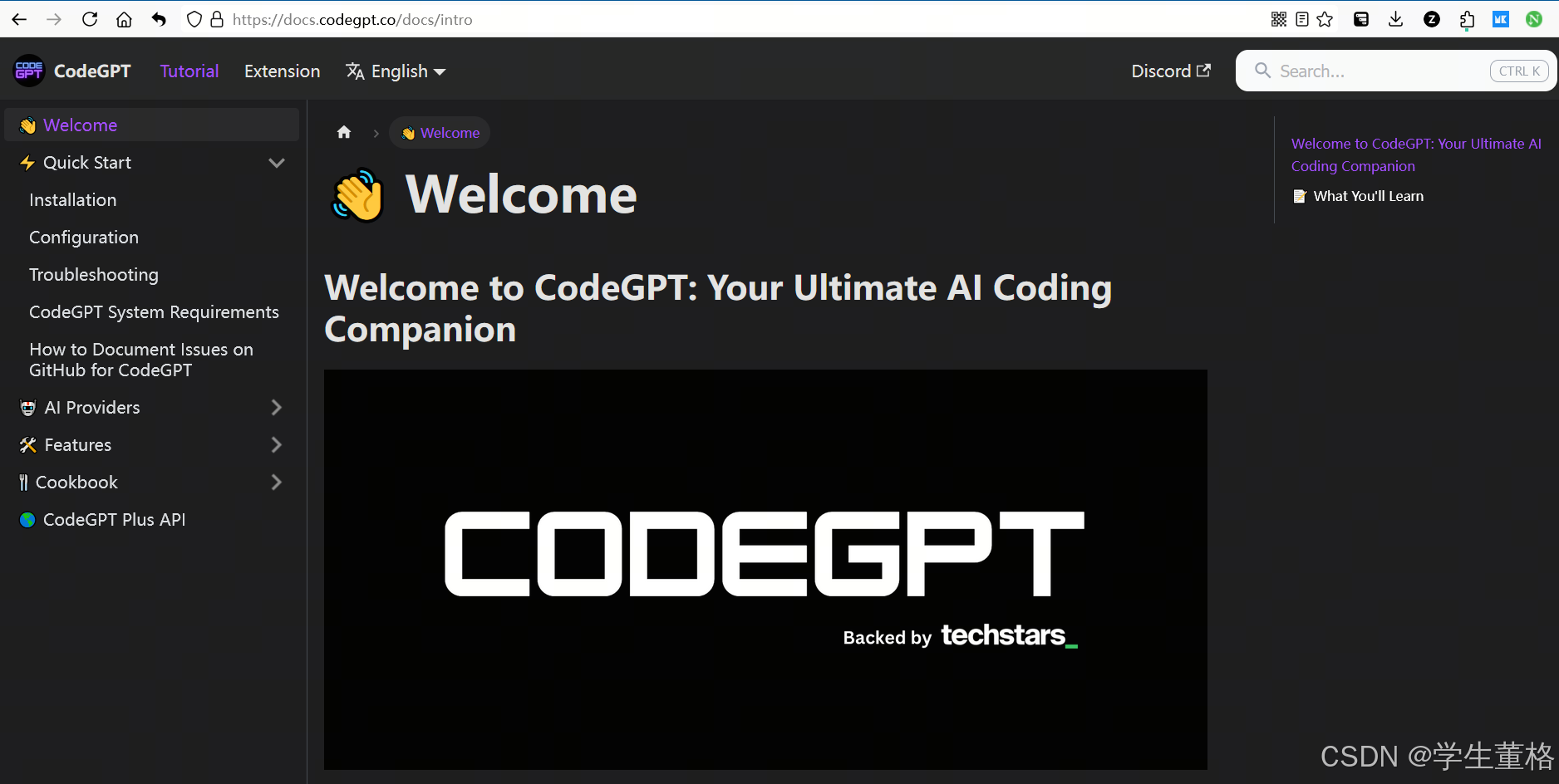
Task: Click the round Z extension icon
Action: (x=1431, y=19)
